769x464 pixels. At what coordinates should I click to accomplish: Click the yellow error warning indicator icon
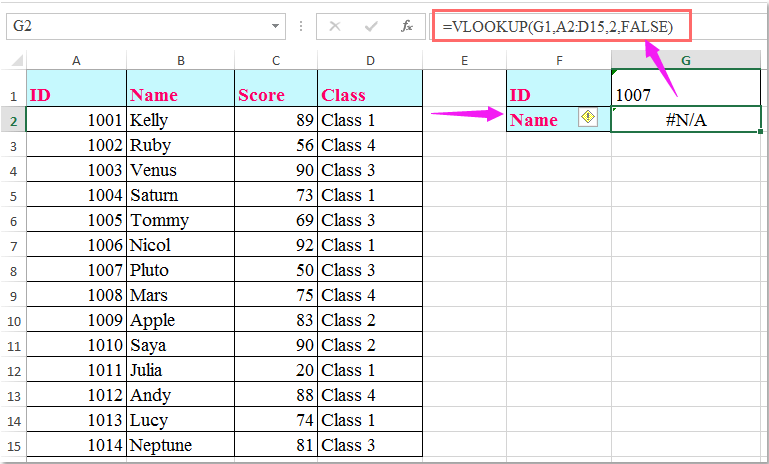tap(587, 119)
